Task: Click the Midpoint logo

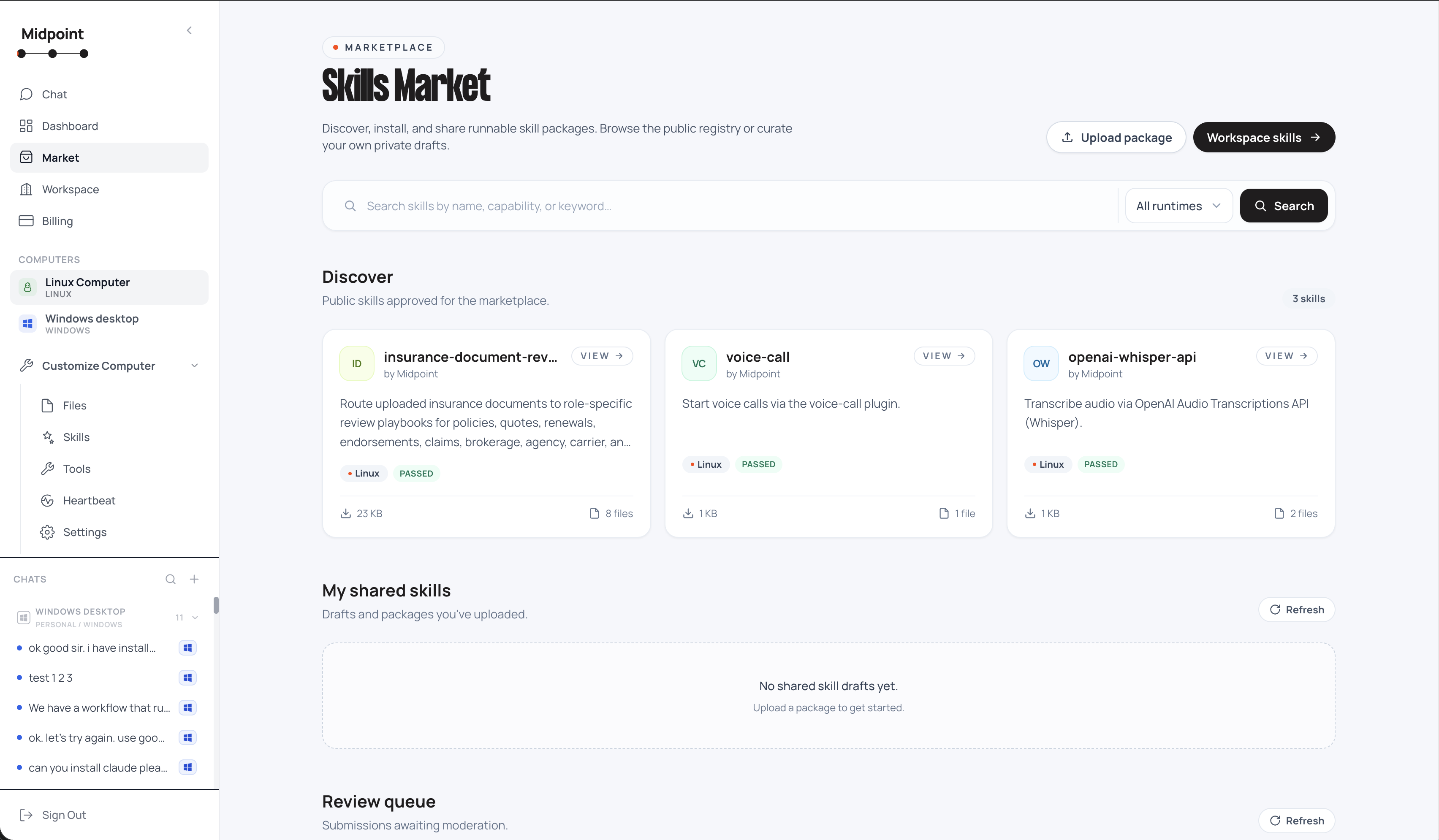Action: [52, 42]
